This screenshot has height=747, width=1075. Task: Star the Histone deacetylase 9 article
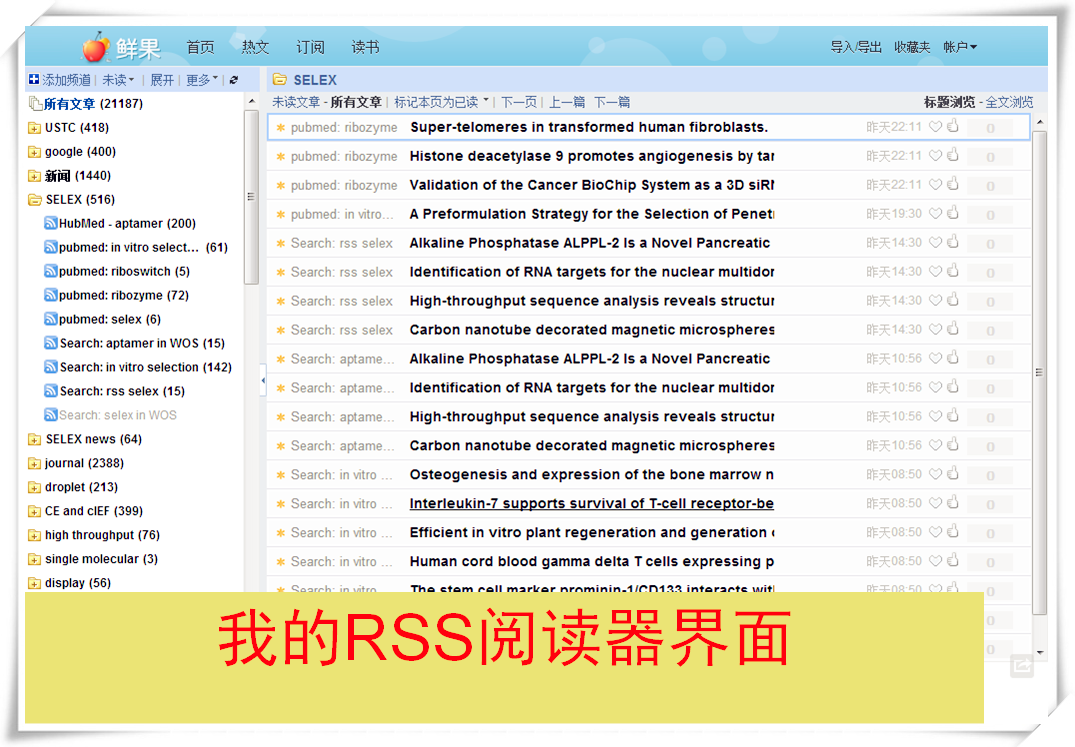pyautogui.click(x=280, y=157)
